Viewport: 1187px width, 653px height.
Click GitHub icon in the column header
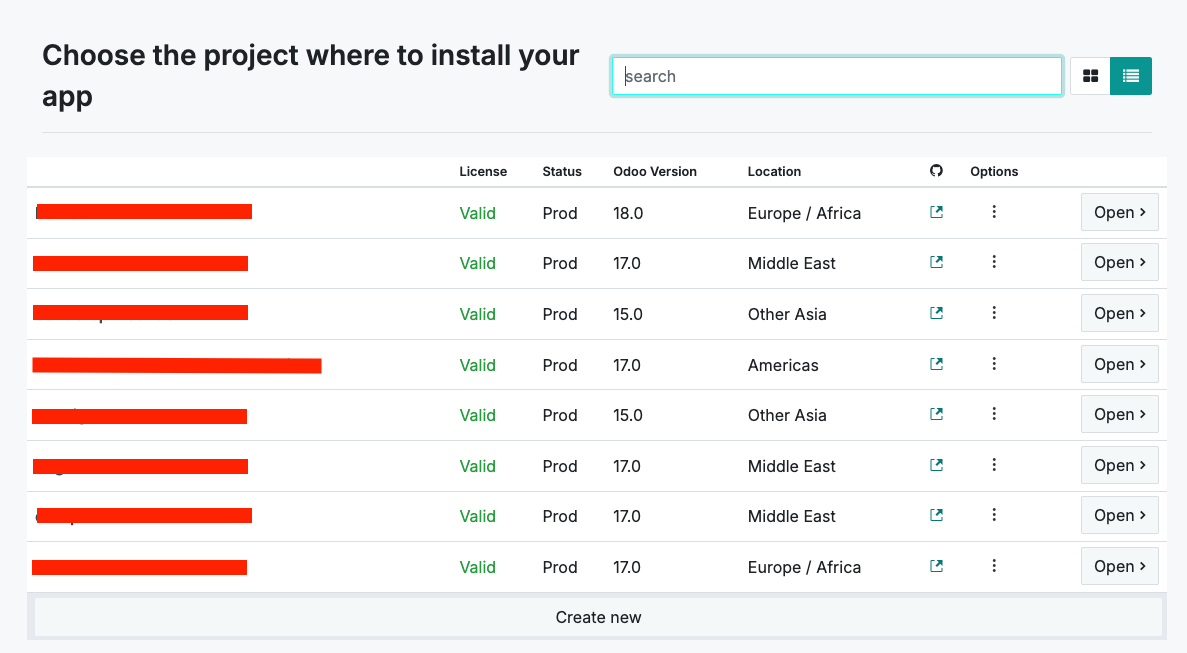click(936, 171)
